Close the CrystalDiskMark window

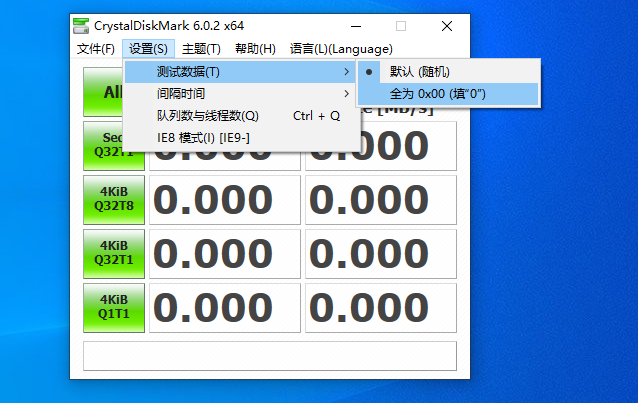coord(447,26)
